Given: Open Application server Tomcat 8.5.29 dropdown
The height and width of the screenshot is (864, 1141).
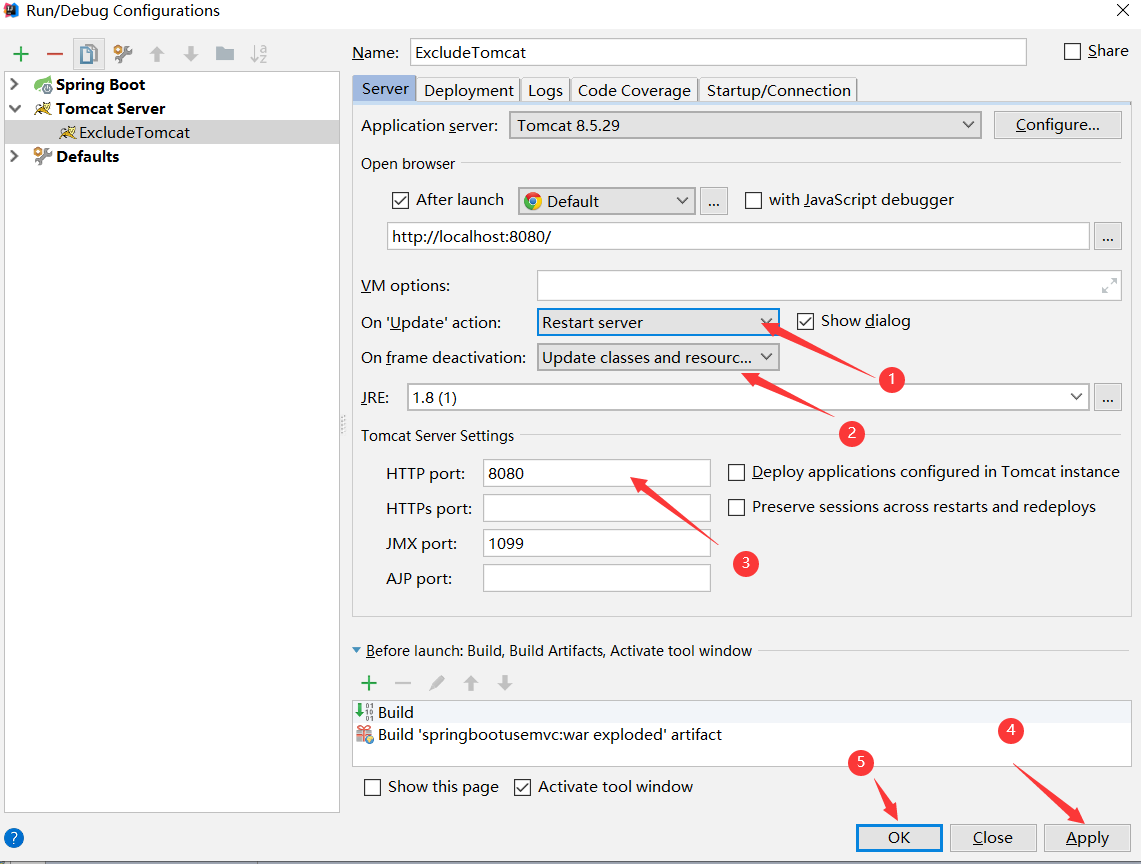Looking at the screenshot, I should 745,125.
